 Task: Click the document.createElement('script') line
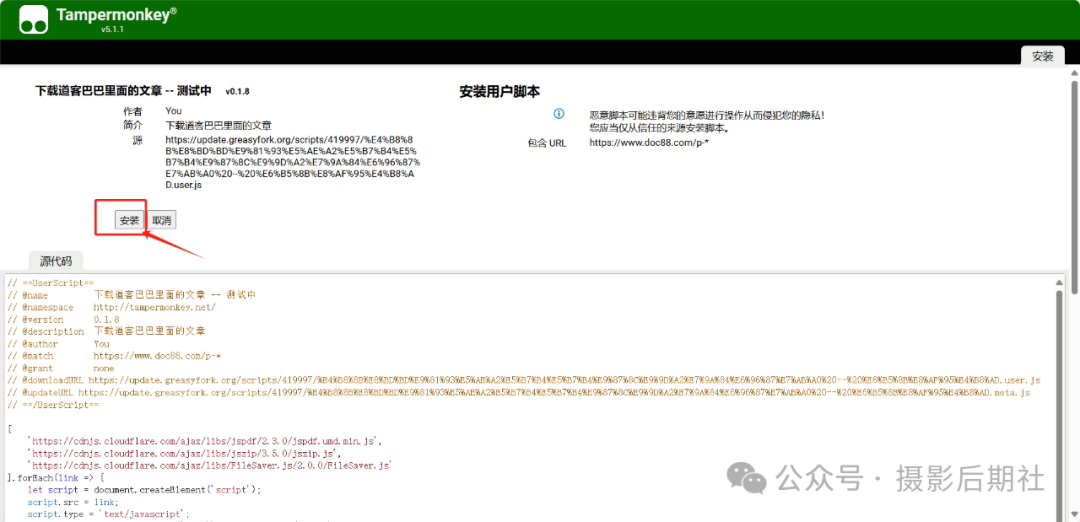click(145, 490)
